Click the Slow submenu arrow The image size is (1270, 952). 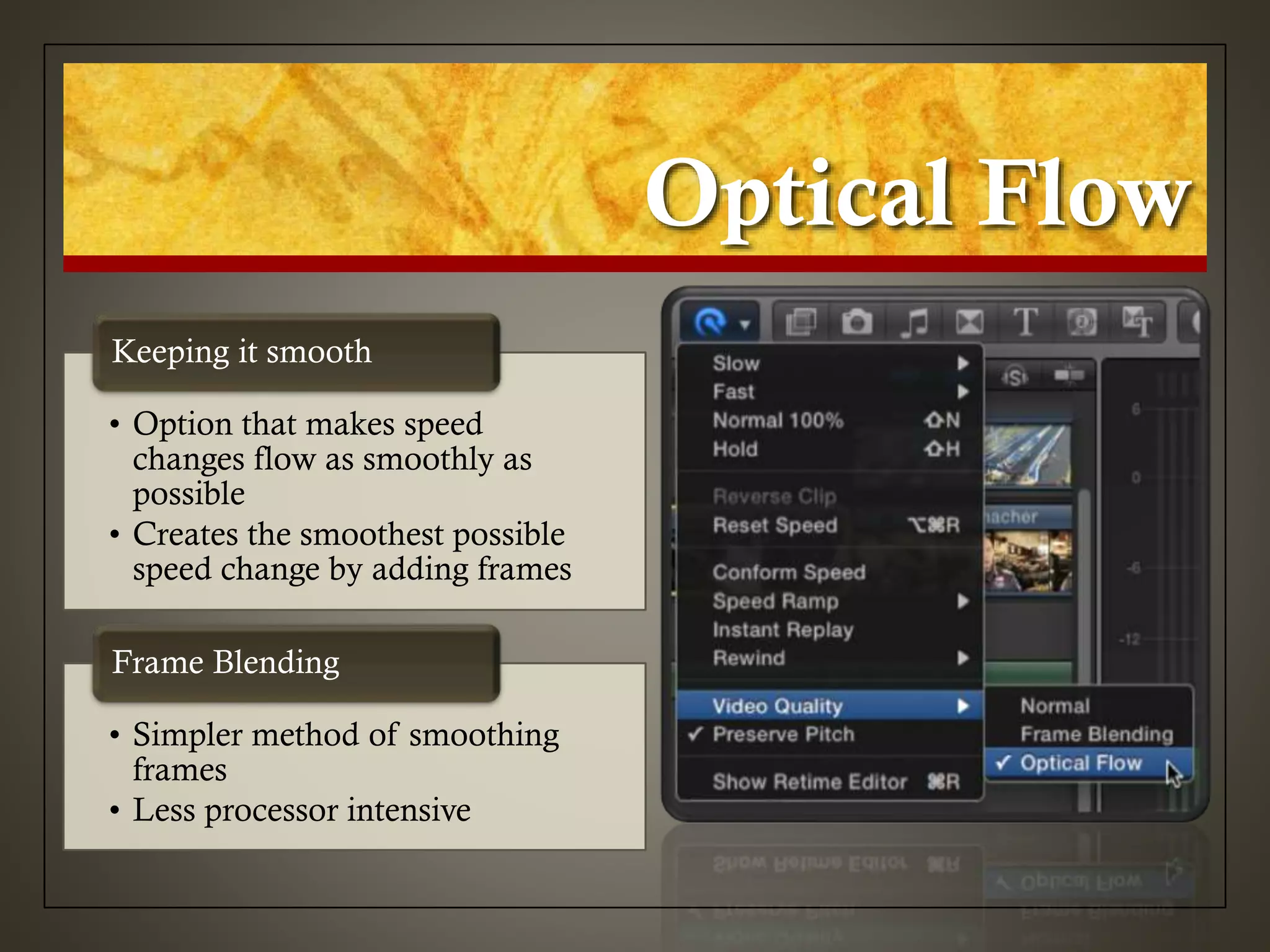[x=962, y=363]
